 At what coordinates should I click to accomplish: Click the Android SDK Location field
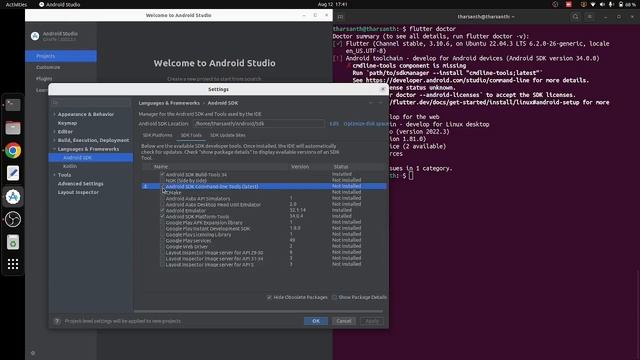[259, 124]
